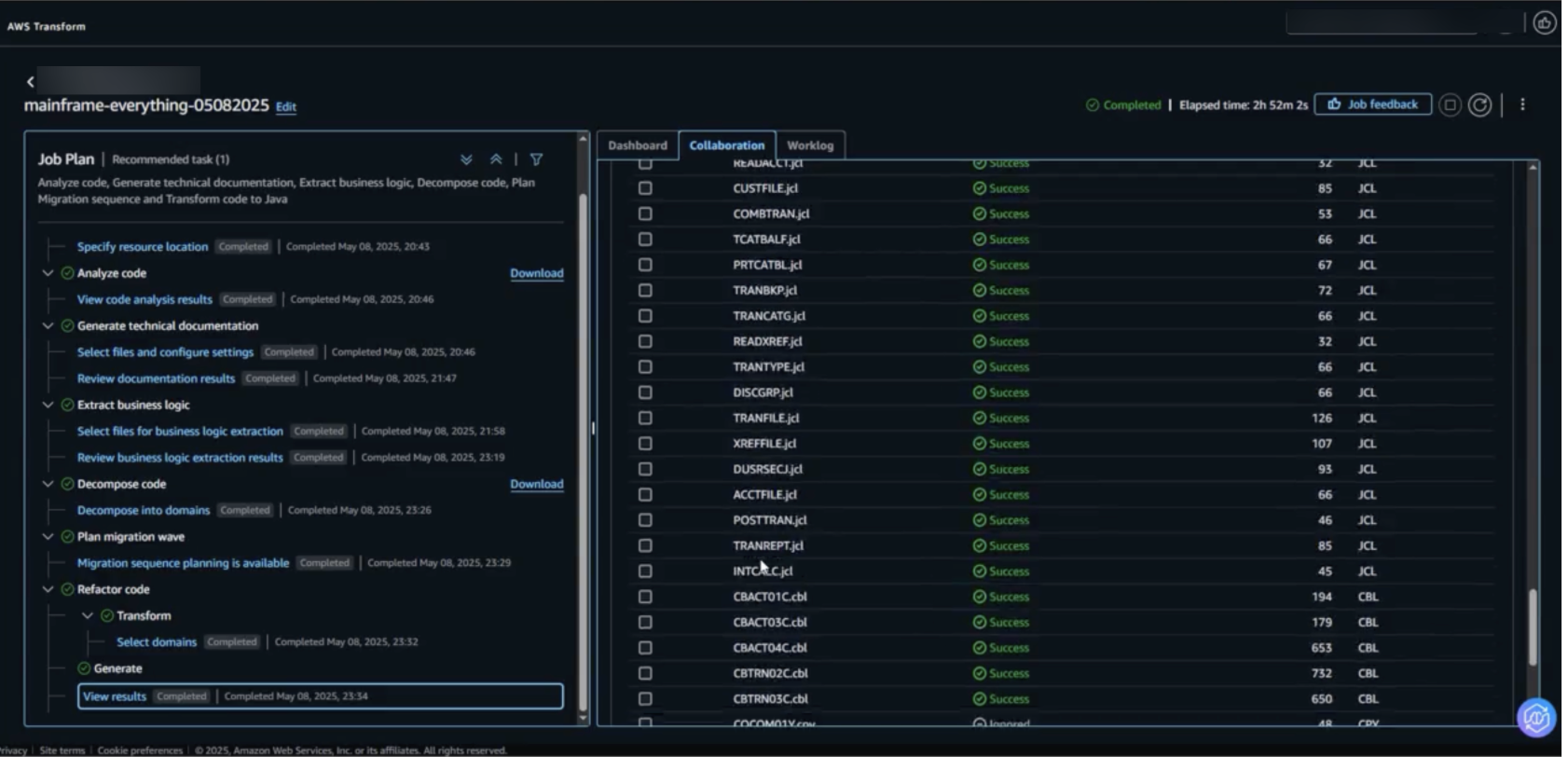Viewport: 1568px width, 757px height.
Task: Open View code analysis results
Action: (144, 299)
